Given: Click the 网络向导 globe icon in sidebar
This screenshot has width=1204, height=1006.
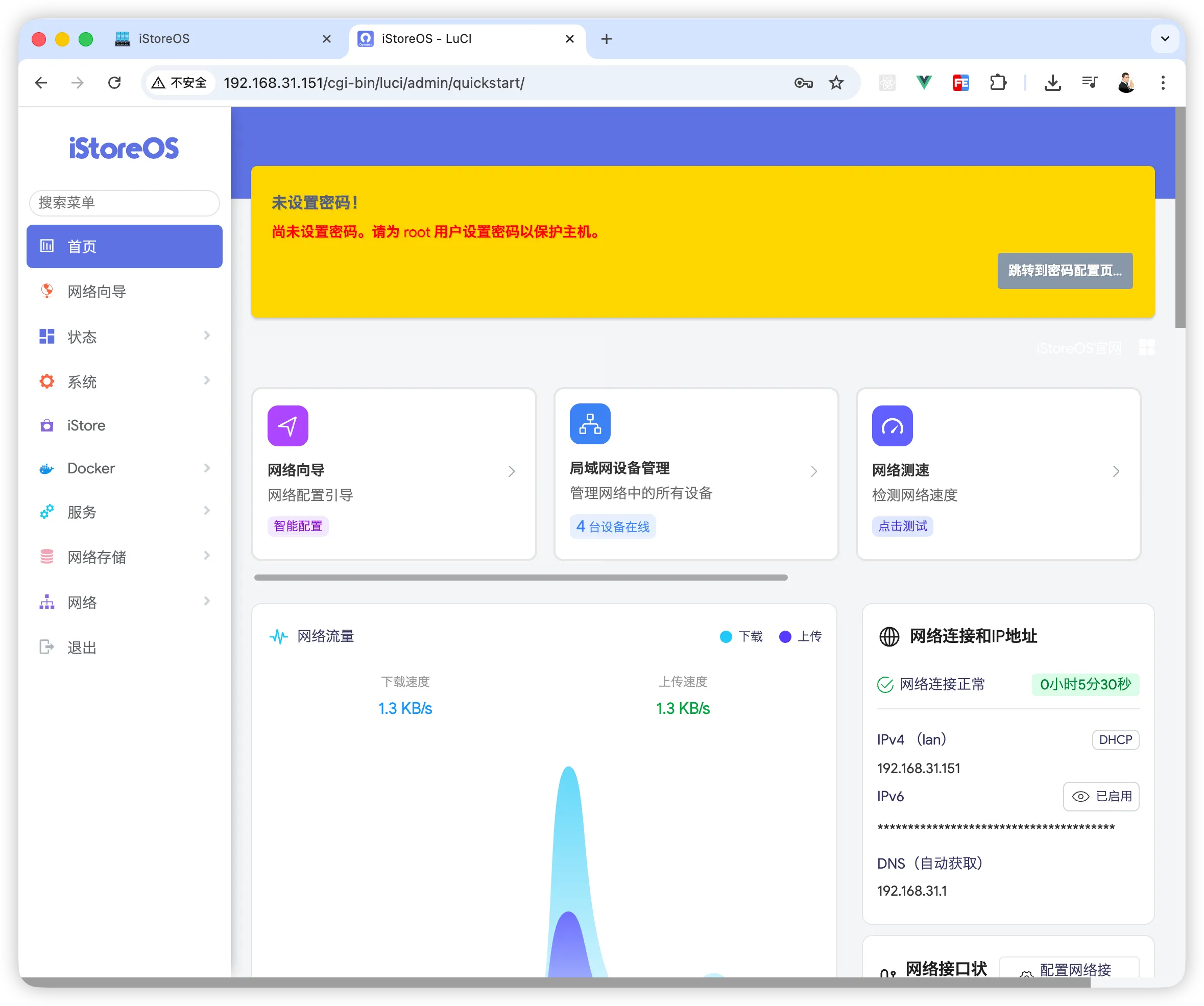Looking at the screenshot, I should pos(46,291).
